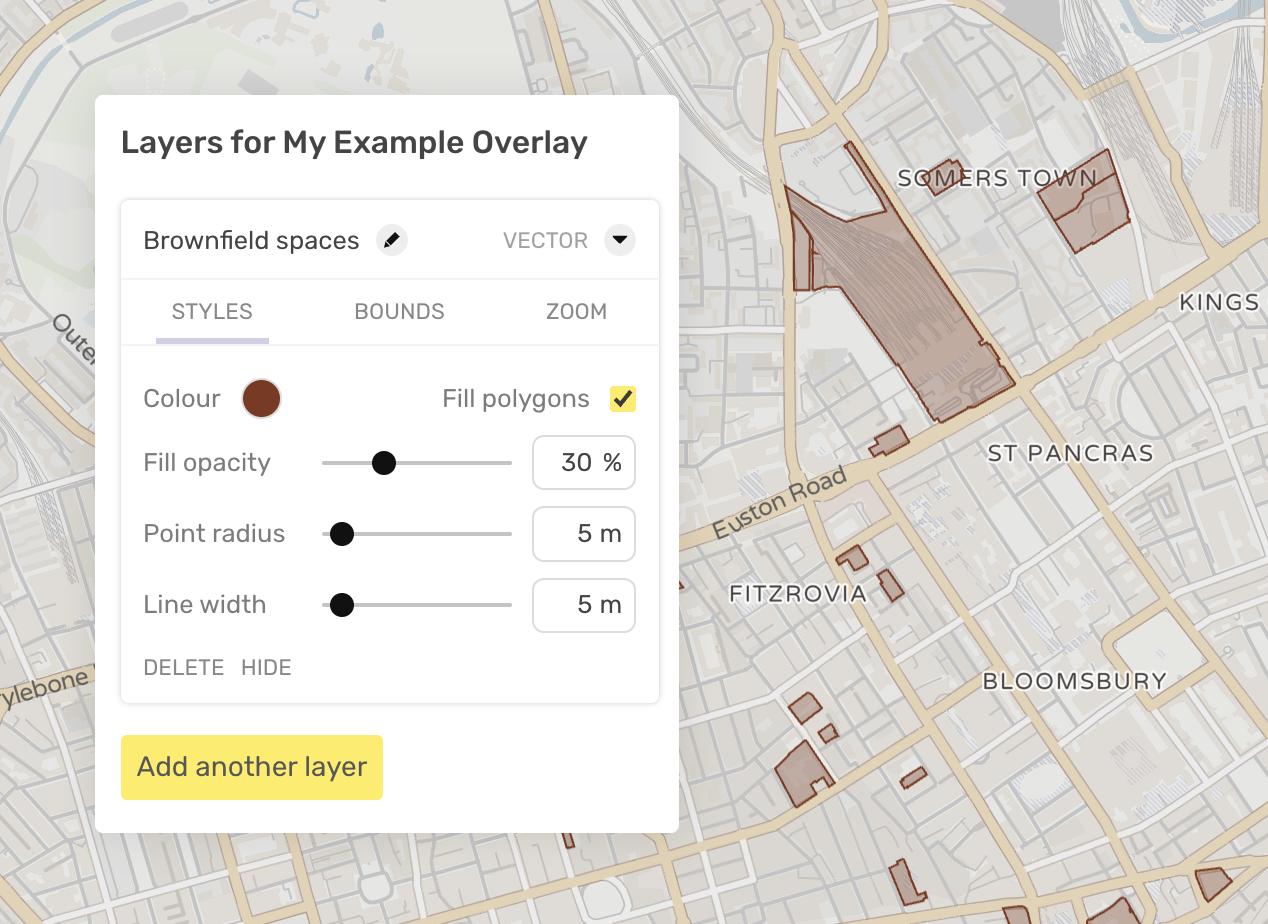Viewport: 1268px width, 924px height.
Task: Open the brown Colour swatch picker
Action: (x=261, y=399)
